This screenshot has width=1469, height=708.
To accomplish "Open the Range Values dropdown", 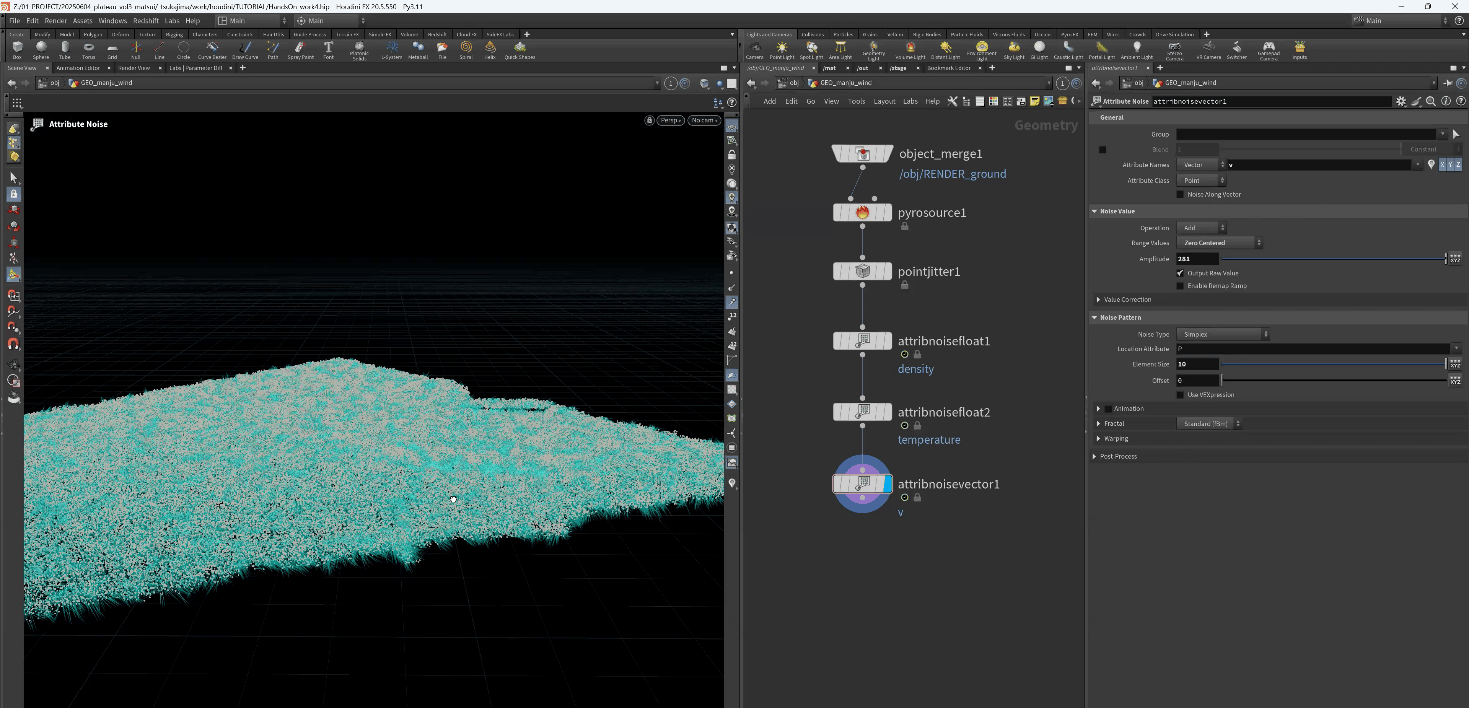I will pos(1219,243).
